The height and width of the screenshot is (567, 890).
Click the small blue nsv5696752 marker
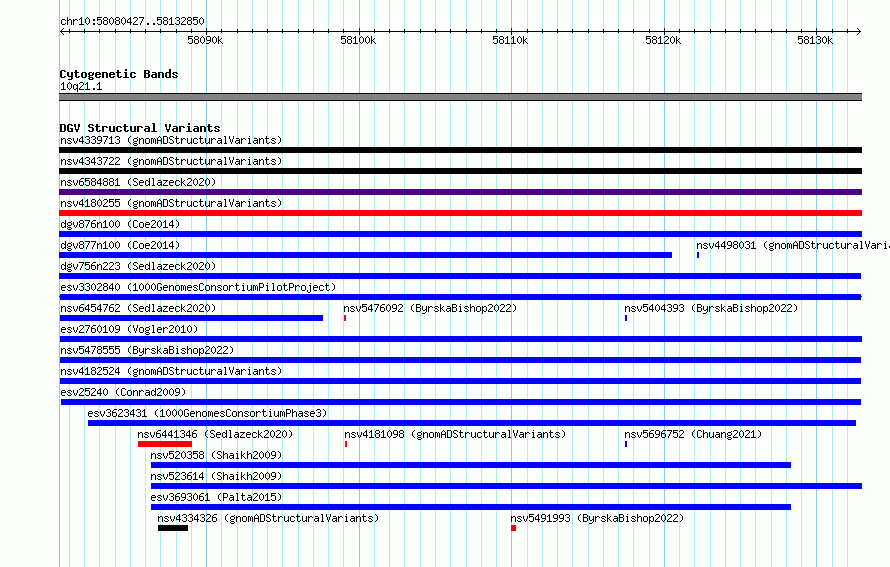625,444
